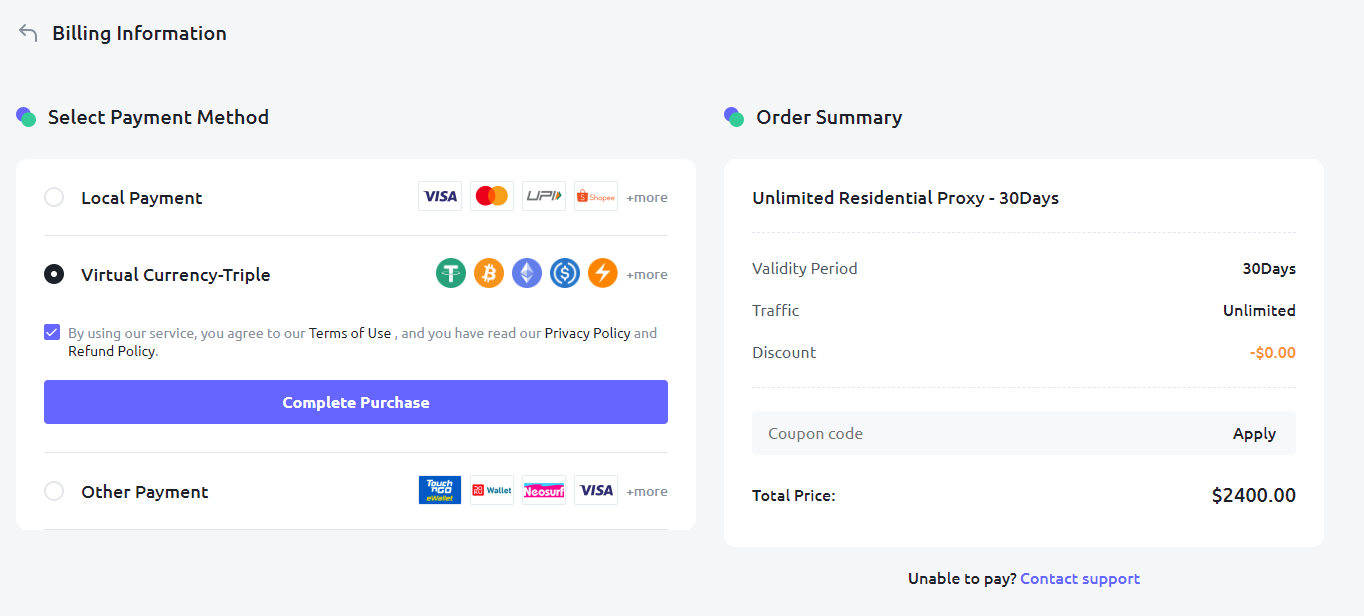This screenshot has height=616, width=1364.
Task: Uncheck the Terms of Use agreement checkbox
Action: click(52, 332)
